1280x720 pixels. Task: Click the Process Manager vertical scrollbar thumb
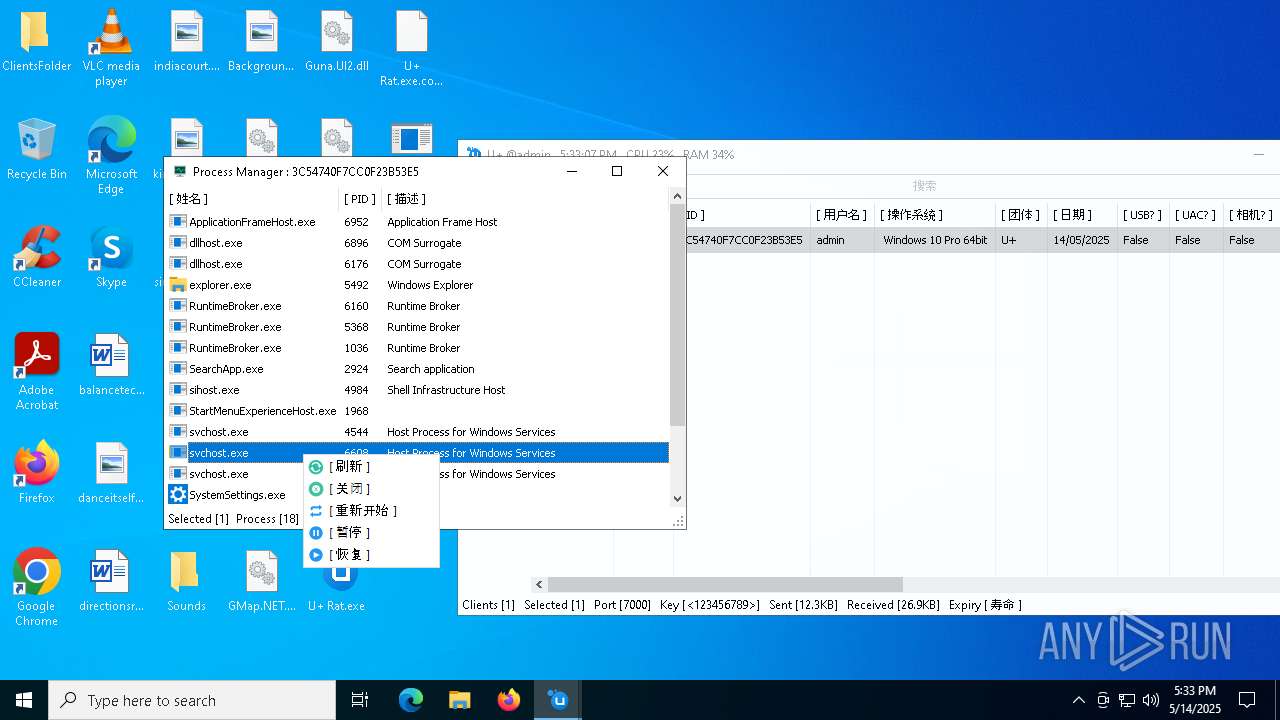[677, 316]
